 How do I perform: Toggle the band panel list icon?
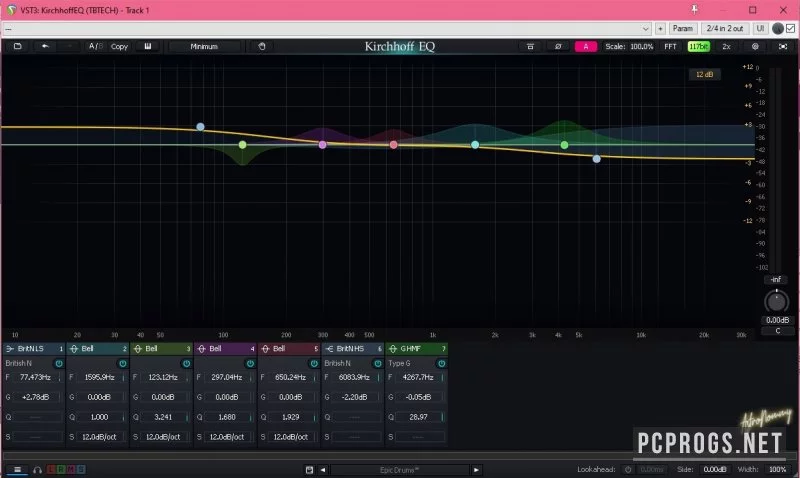[x=17, y=470]
